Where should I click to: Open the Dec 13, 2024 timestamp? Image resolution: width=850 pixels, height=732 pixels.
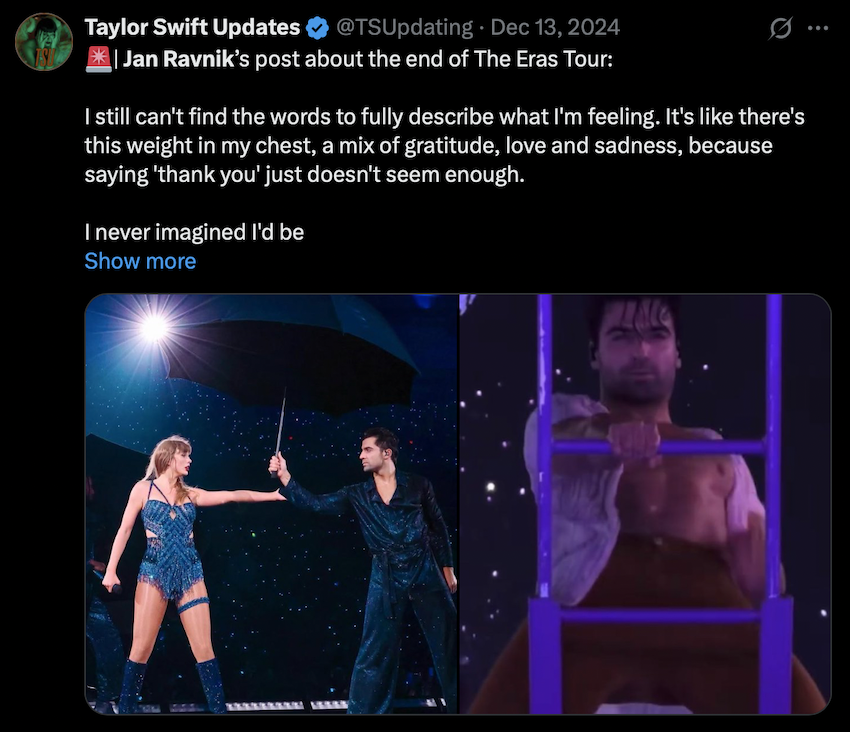(x=555, y=27)
